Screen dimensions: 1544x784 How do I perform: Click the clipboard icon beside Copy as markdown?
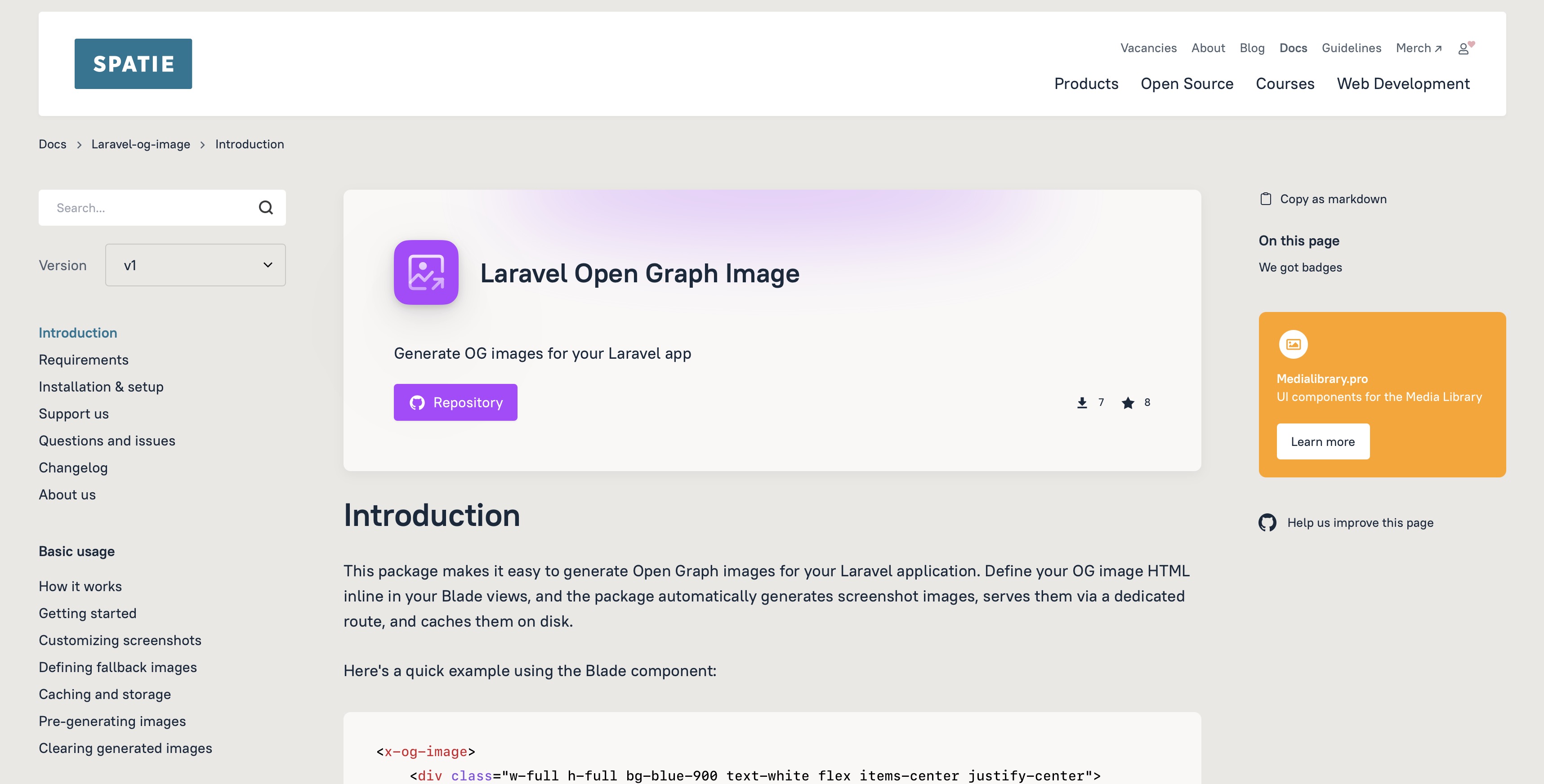click(x=1265, y=199)
